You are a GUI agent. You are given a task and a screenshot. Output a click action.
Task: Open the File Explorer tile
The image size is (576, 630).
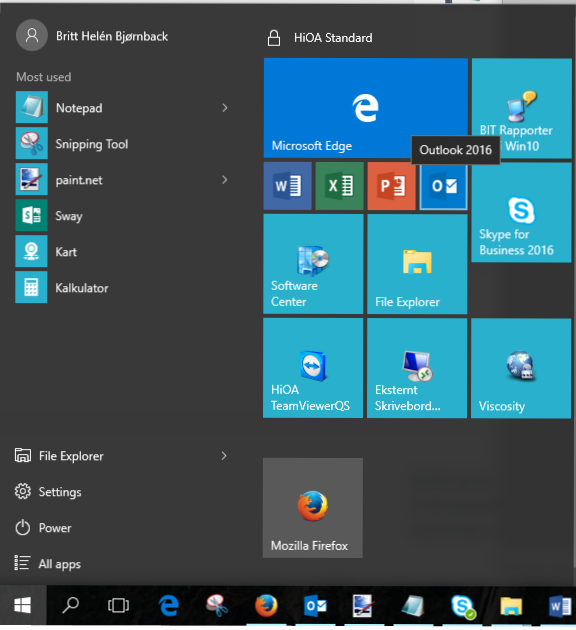pos(417,264)
